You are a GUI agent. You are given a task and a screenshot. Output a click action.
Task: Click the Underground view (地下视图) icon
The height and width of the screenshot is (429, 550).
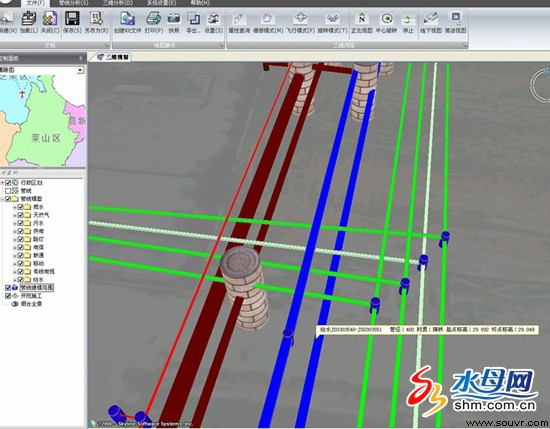[430, 18]
